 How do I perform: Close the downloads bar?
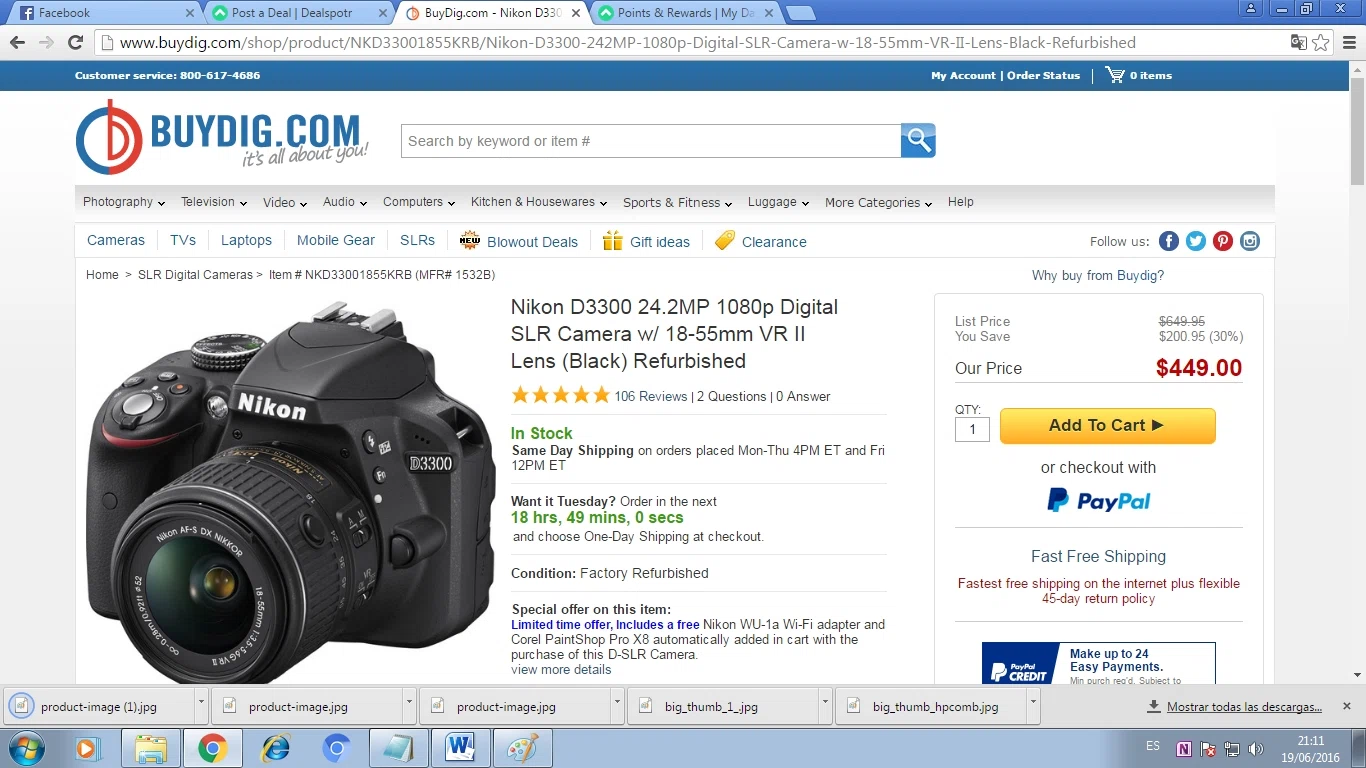1347,705
